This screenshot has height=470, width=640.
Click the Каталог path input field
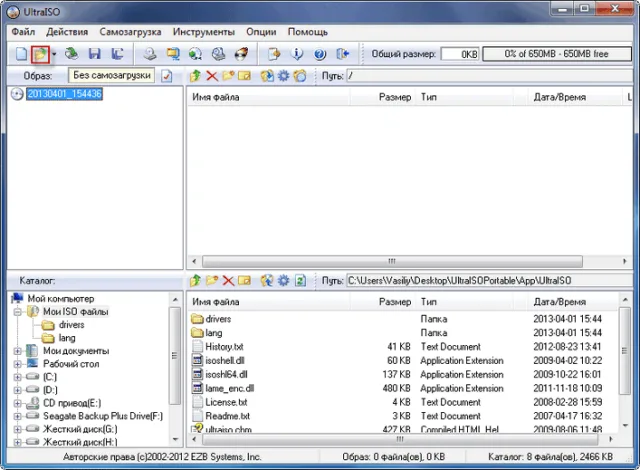pyautogui.click(x=489, y=281)
